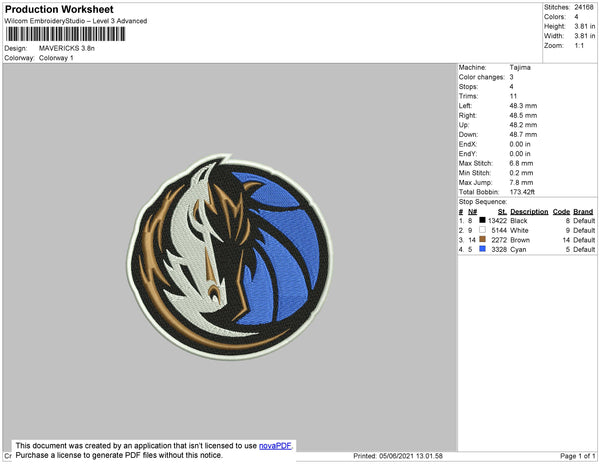Click the St. column header

(x=502, y=212)
